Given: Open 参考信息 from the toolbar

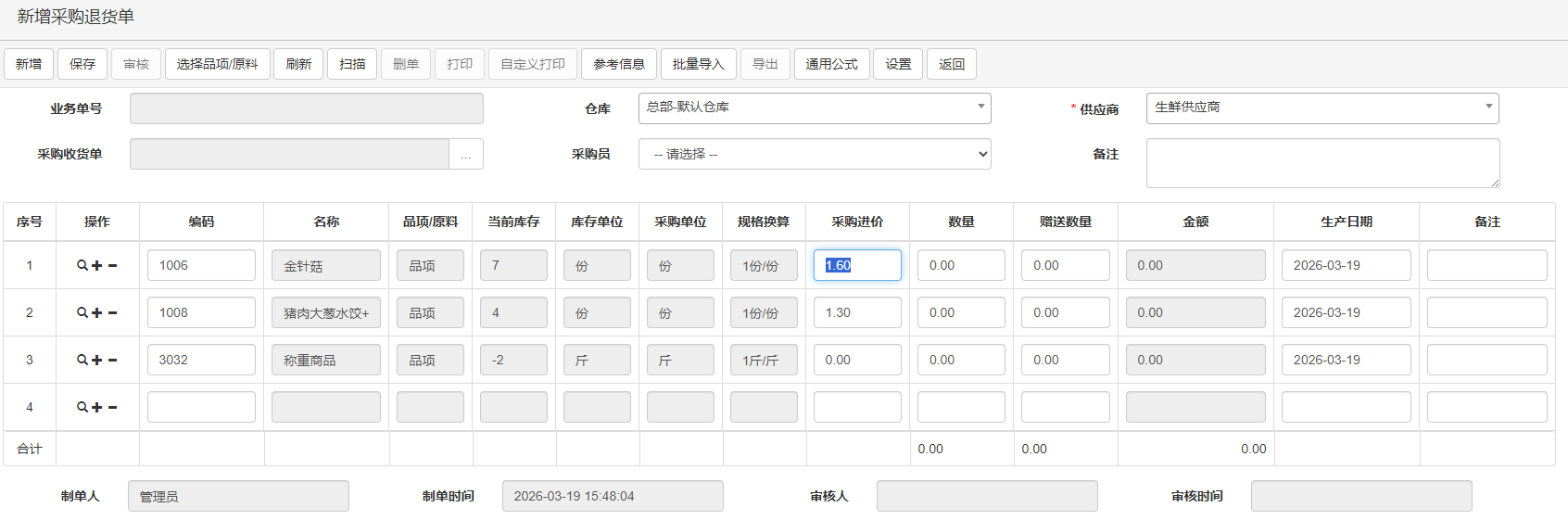Looking at the screenshot, I should pos(619,64).
